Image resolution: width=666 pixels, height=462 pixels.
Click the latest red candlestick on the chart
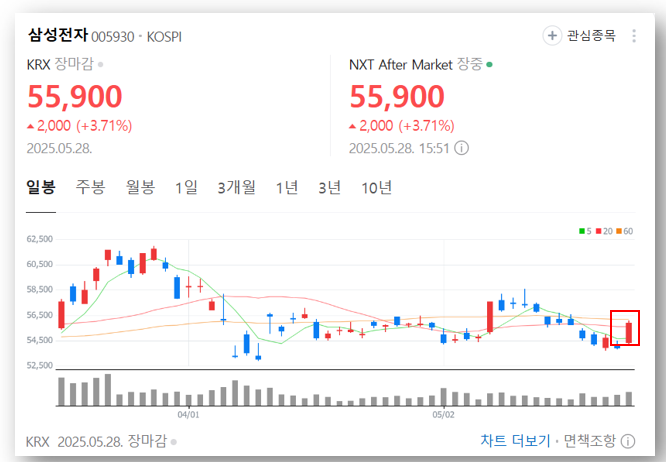coord(629,332)
